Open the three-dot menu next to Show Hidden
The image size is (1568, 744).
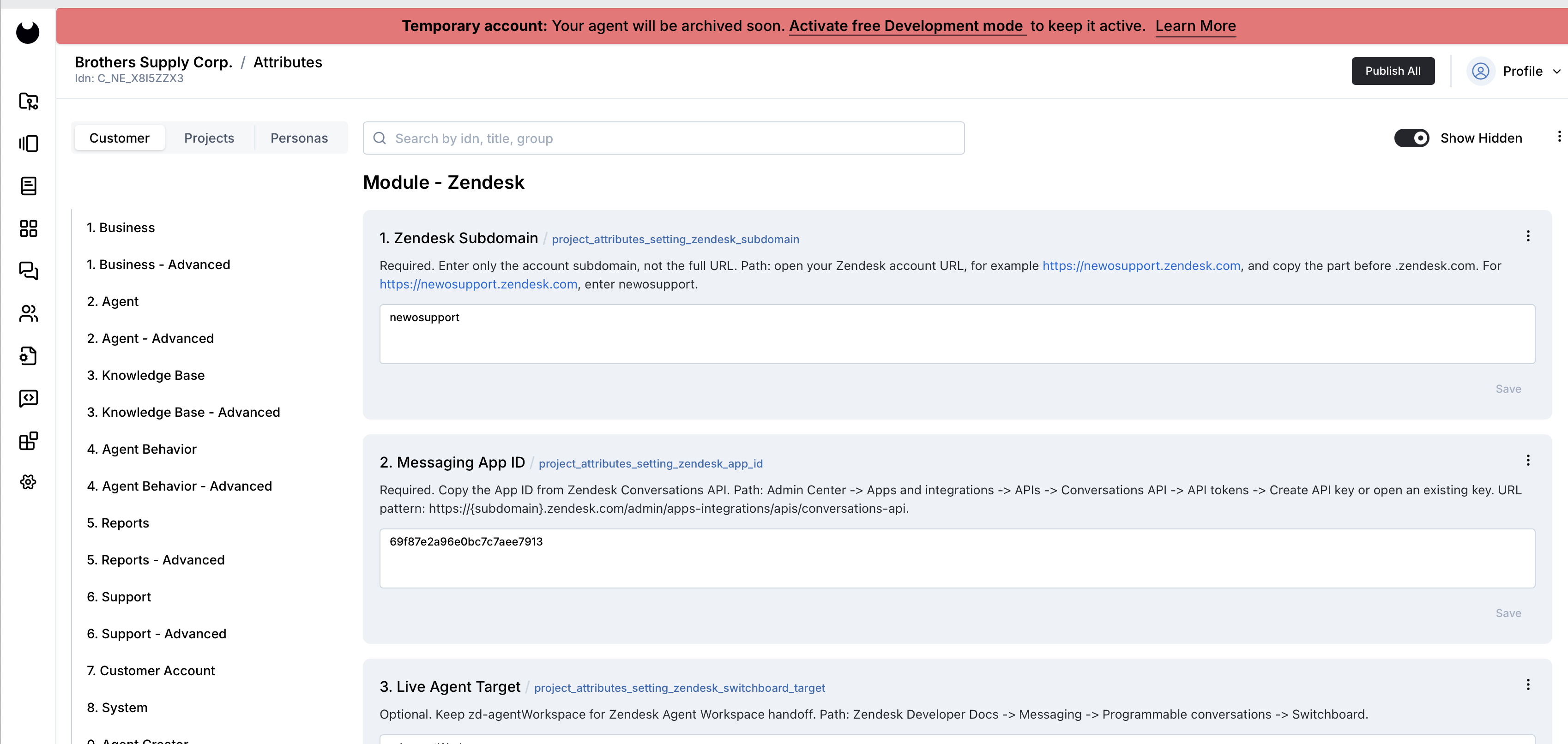pyautogui.click(x=1559, y=136)
